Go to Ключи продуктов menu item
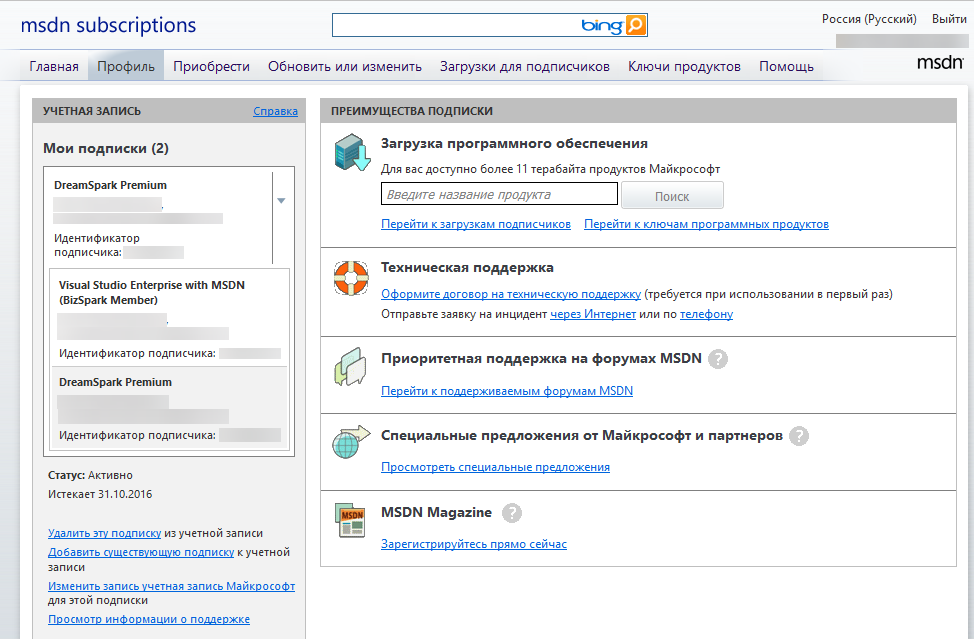974x639 pixels. point(684,67)
